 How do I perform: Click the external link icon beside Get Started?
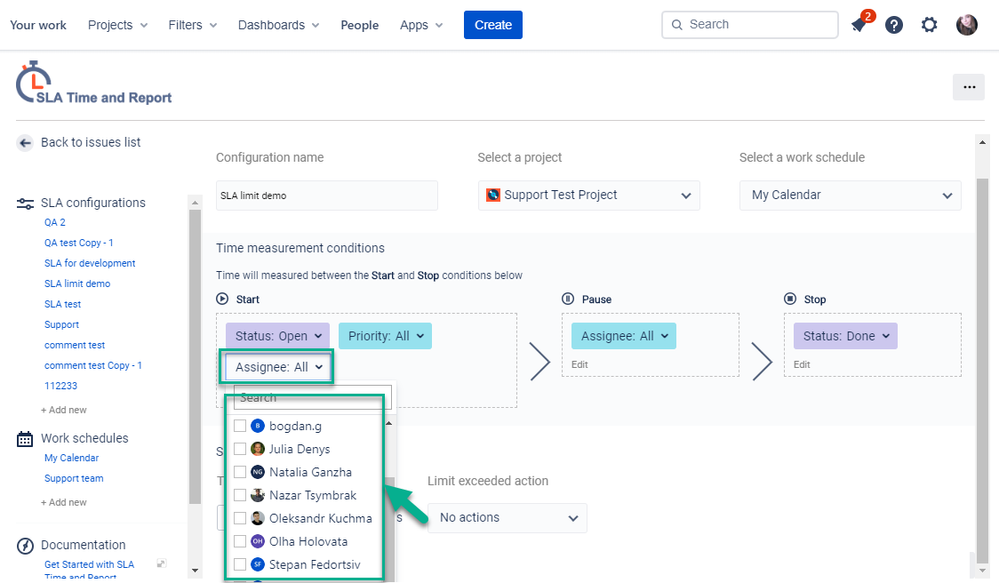pos(162,563)
